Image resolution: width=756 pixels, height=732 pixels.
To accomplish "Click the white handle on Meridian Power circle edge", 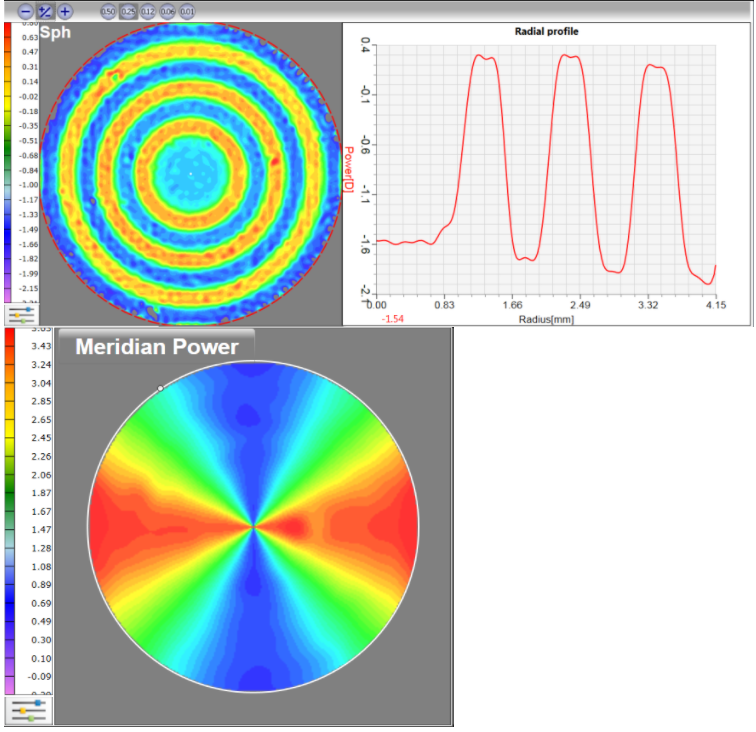I will click(161, 388).
